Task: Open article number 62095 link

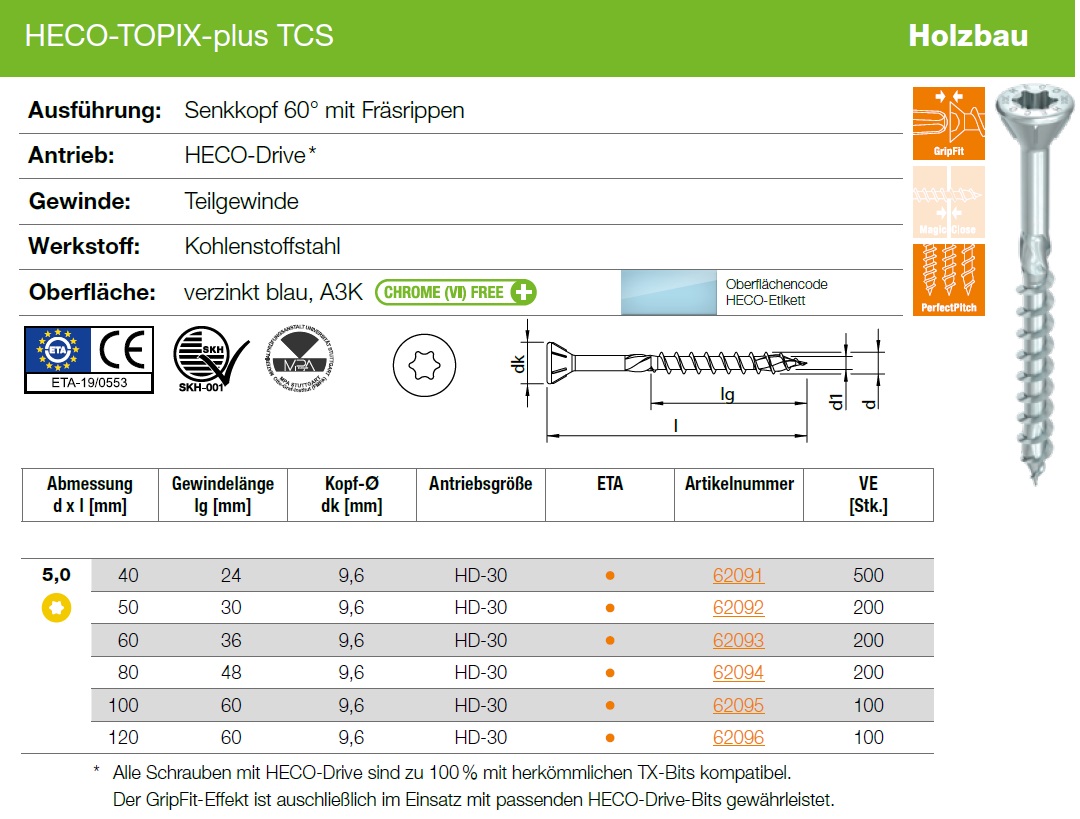Action: 738,705
